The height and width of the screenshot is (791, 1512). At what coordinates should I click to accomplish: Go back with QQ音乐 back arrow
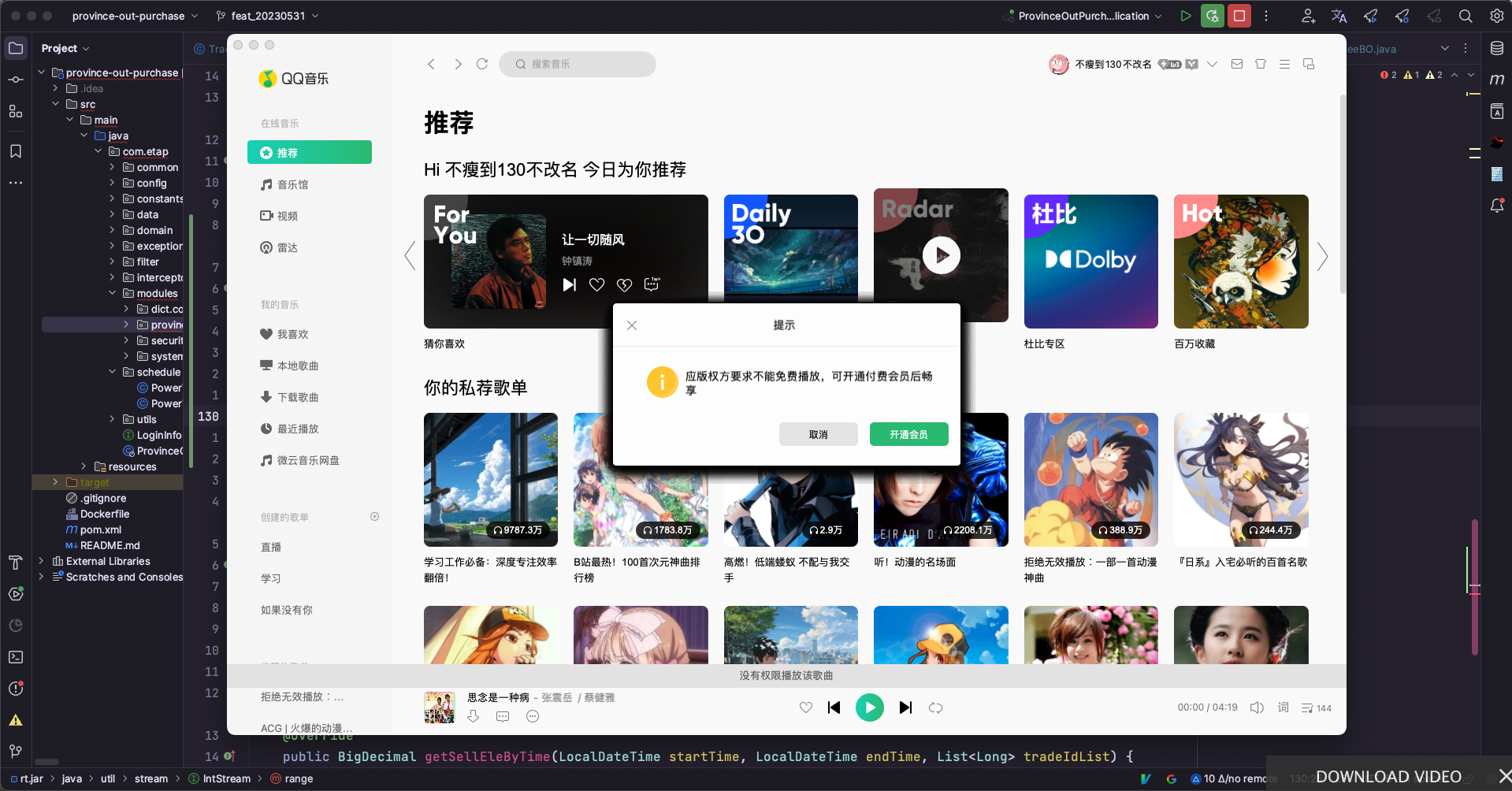tap(431, 64)
